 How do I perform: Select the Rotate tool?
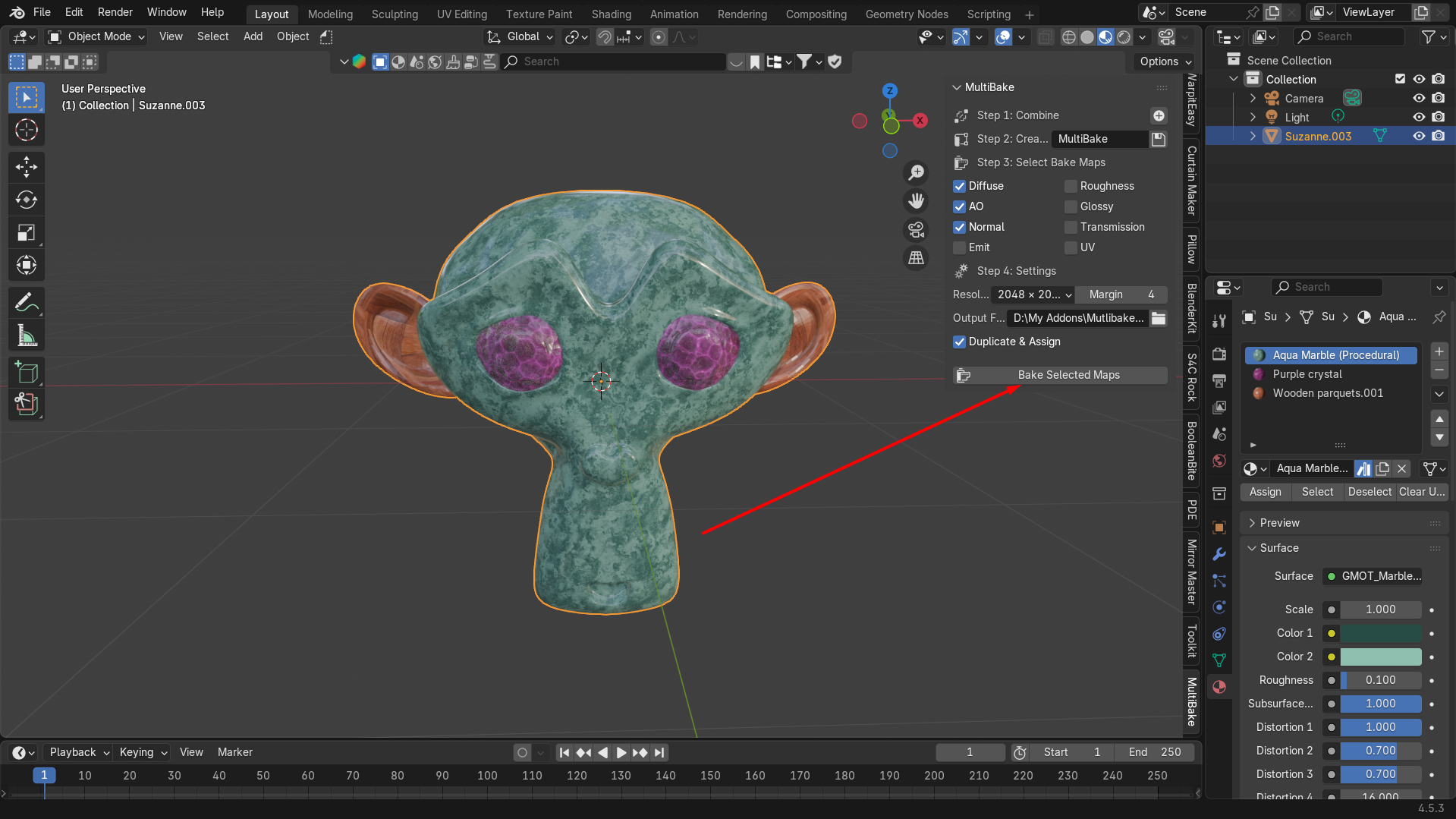click(27, 200)
